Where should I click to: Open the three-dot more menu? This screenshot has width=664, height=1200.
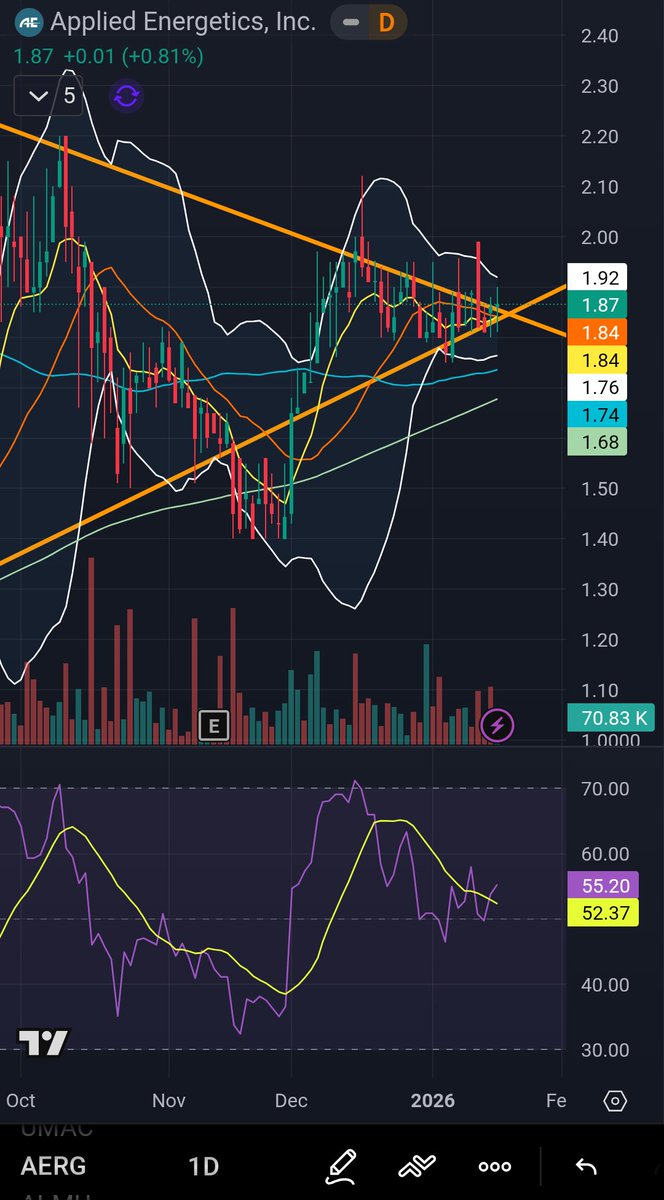coord(495,1166)
